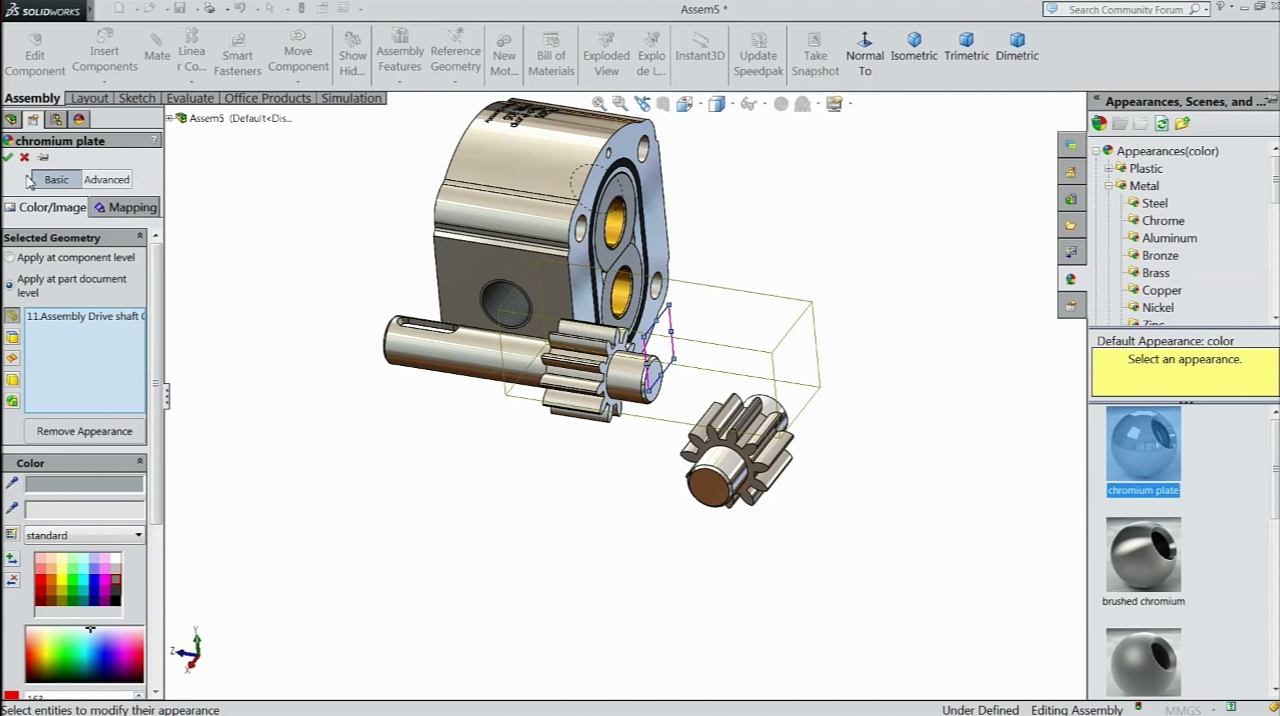Collapse Appearances(color) tree root

[x=1095, y=151]
